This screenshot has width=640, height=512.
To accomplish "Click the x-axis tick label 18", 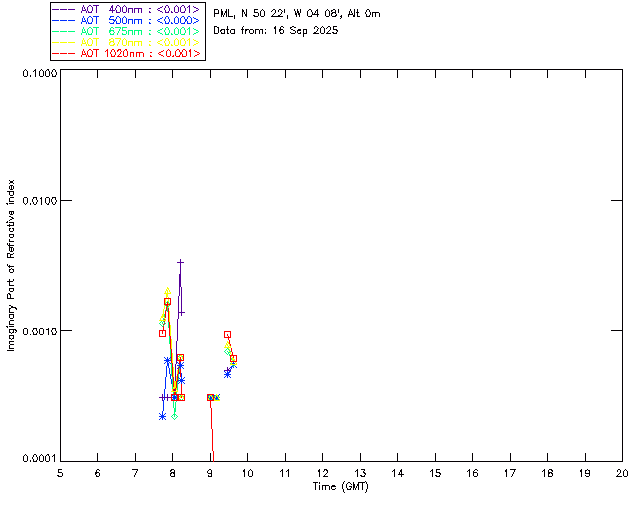I will [x=547, y=473].
